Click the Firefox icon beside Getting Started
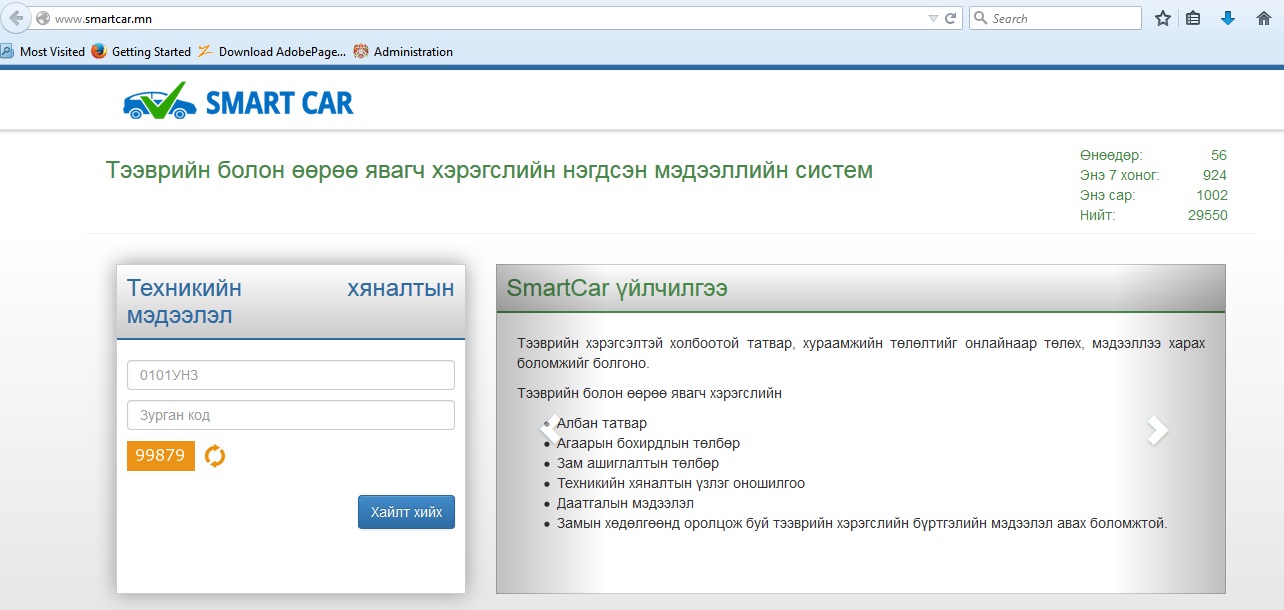This screenshot has height=610, width=1284. coord(99,52)
